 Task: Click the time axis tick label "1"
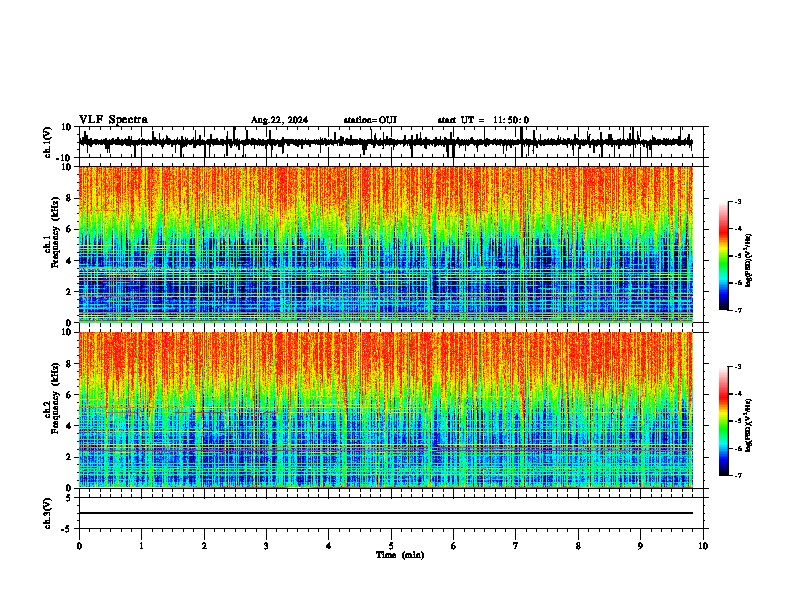coord(141,546)
